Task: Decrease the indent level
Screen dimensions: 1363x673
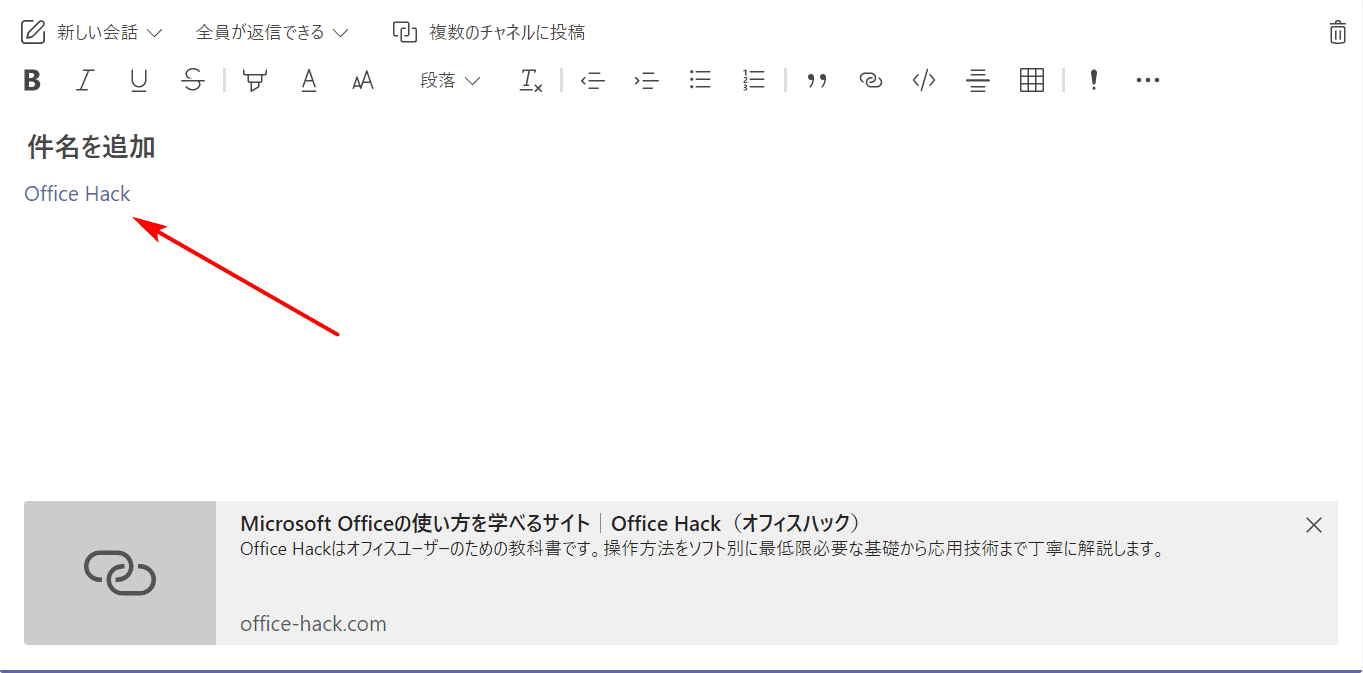Action: coord(593,81)
